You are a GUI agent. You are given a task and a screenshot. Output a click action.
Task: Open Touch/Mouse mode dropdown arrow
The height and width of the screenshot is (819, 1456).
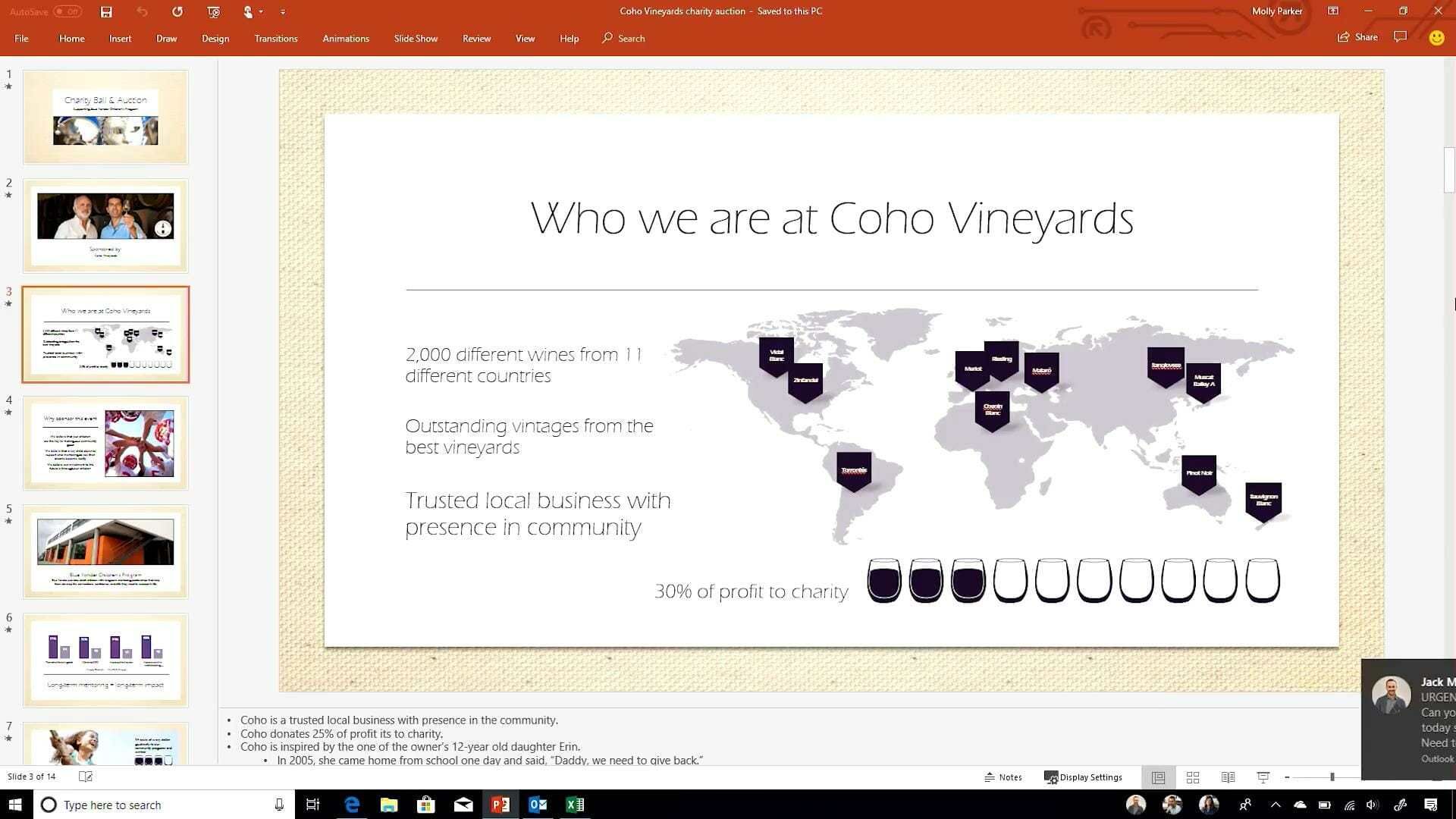(261, 11)
